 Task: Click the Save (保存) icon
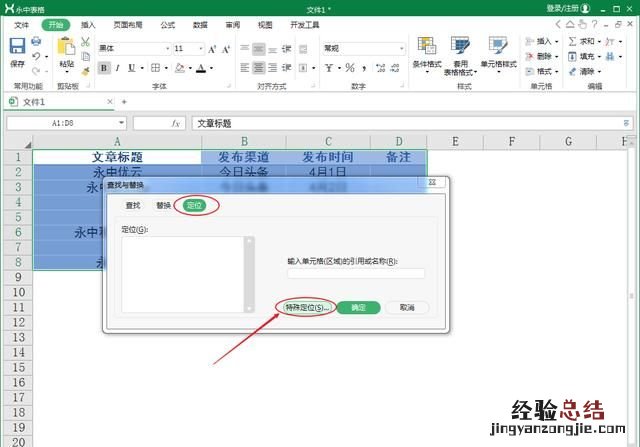click(17, 48)
